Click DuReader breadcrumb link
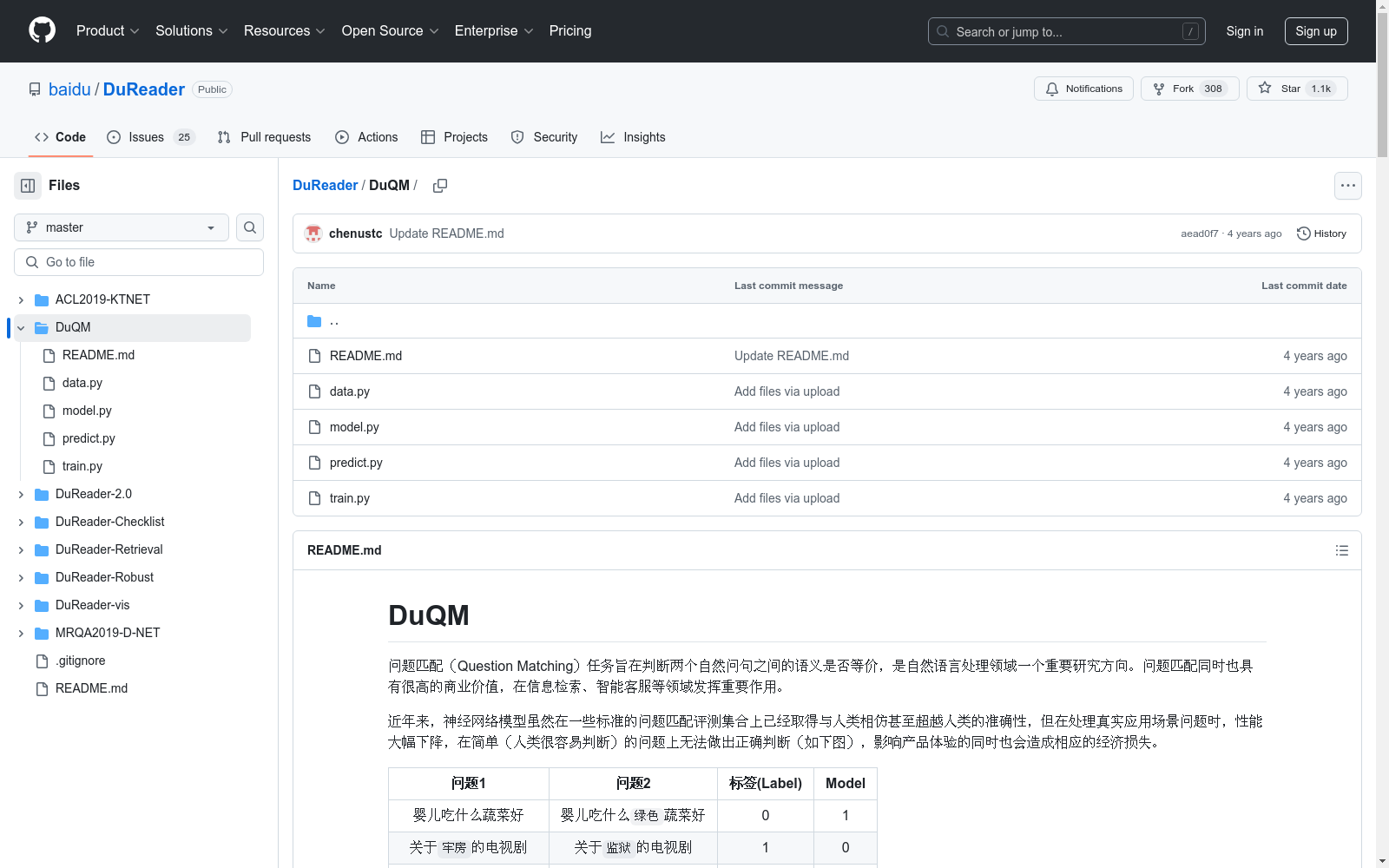This screenshot has height=868, width=1389. click(x=325, y=186)
